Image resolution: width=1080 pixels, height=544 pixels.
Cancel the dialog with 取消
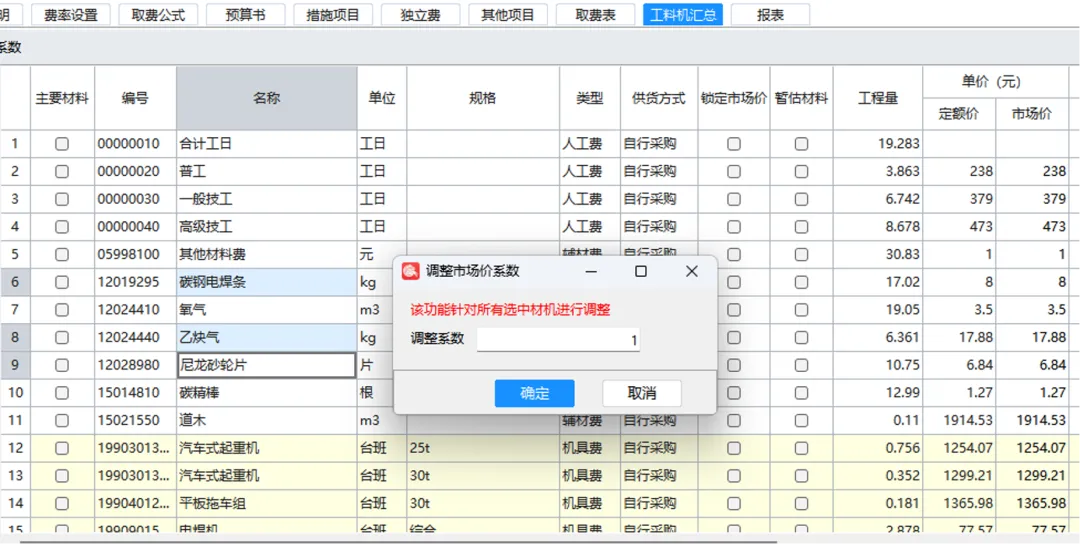(x=642, y=393)
